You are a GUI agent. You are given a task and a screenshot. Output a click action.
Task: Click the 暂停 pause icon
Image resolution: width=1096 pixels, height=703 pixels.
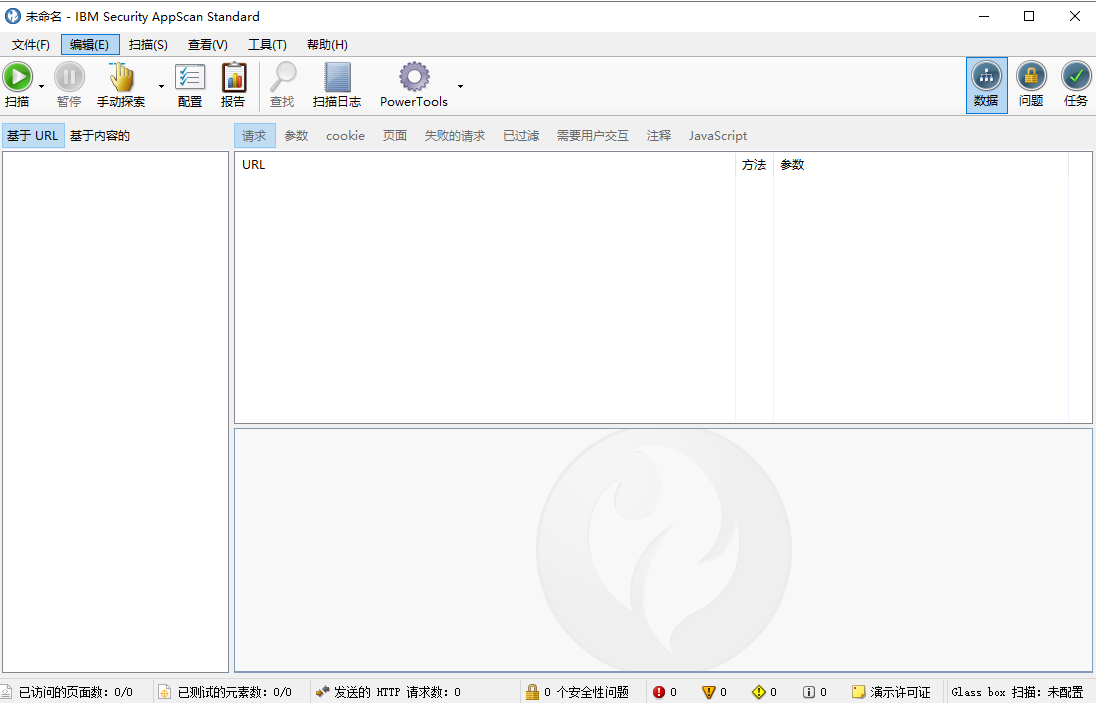click(x=69, y=77)
